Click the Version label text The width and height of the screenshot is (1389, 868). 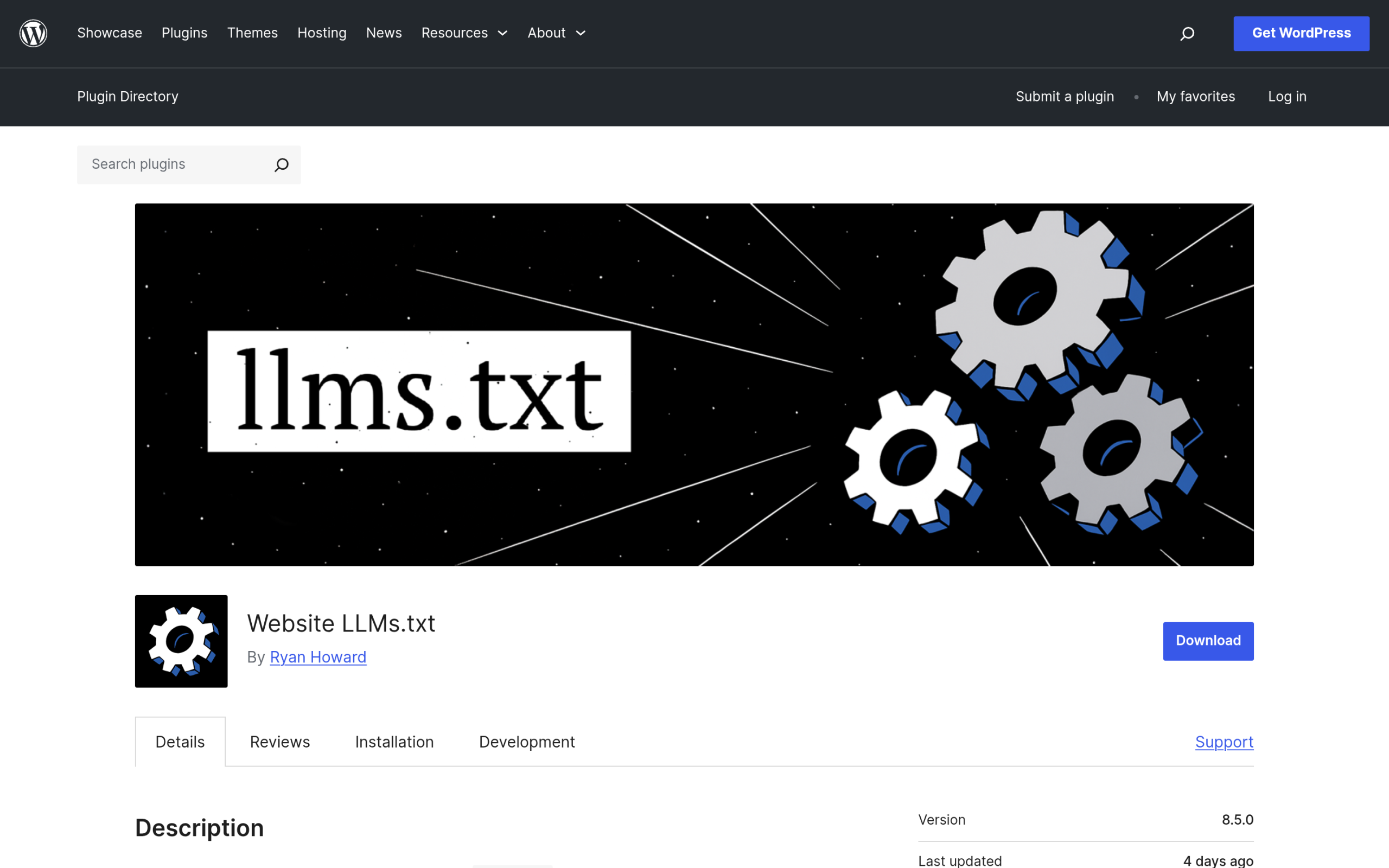(x=942, y=820)
